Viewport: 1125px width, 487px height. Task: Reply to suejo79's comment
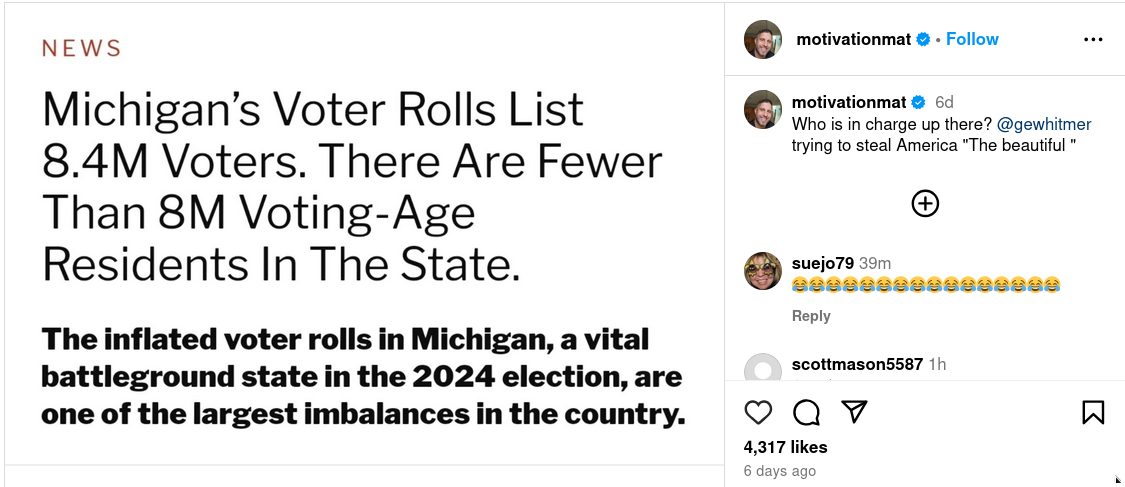(811, 316)
